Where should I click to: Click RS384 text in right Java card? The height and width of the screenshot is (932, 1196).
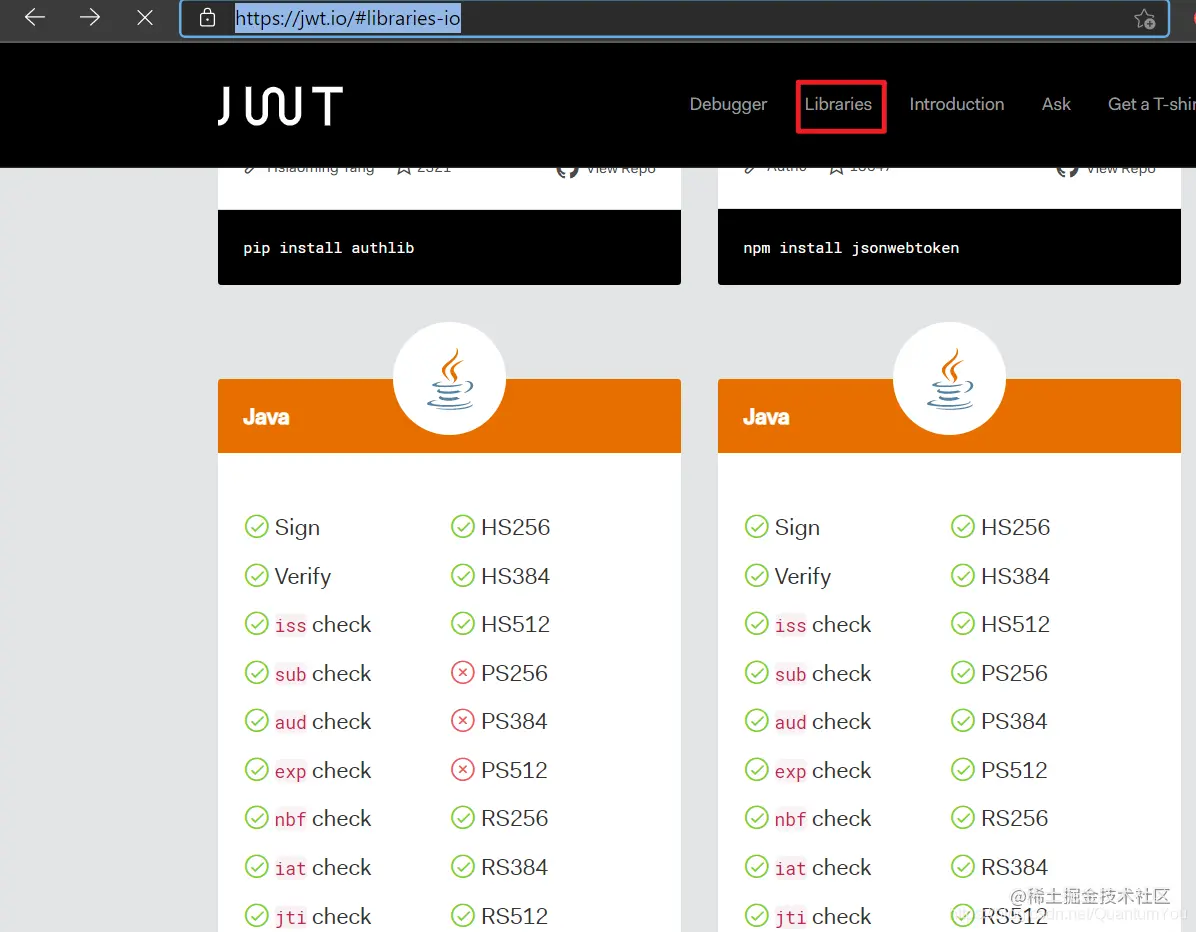point(1014,867)
